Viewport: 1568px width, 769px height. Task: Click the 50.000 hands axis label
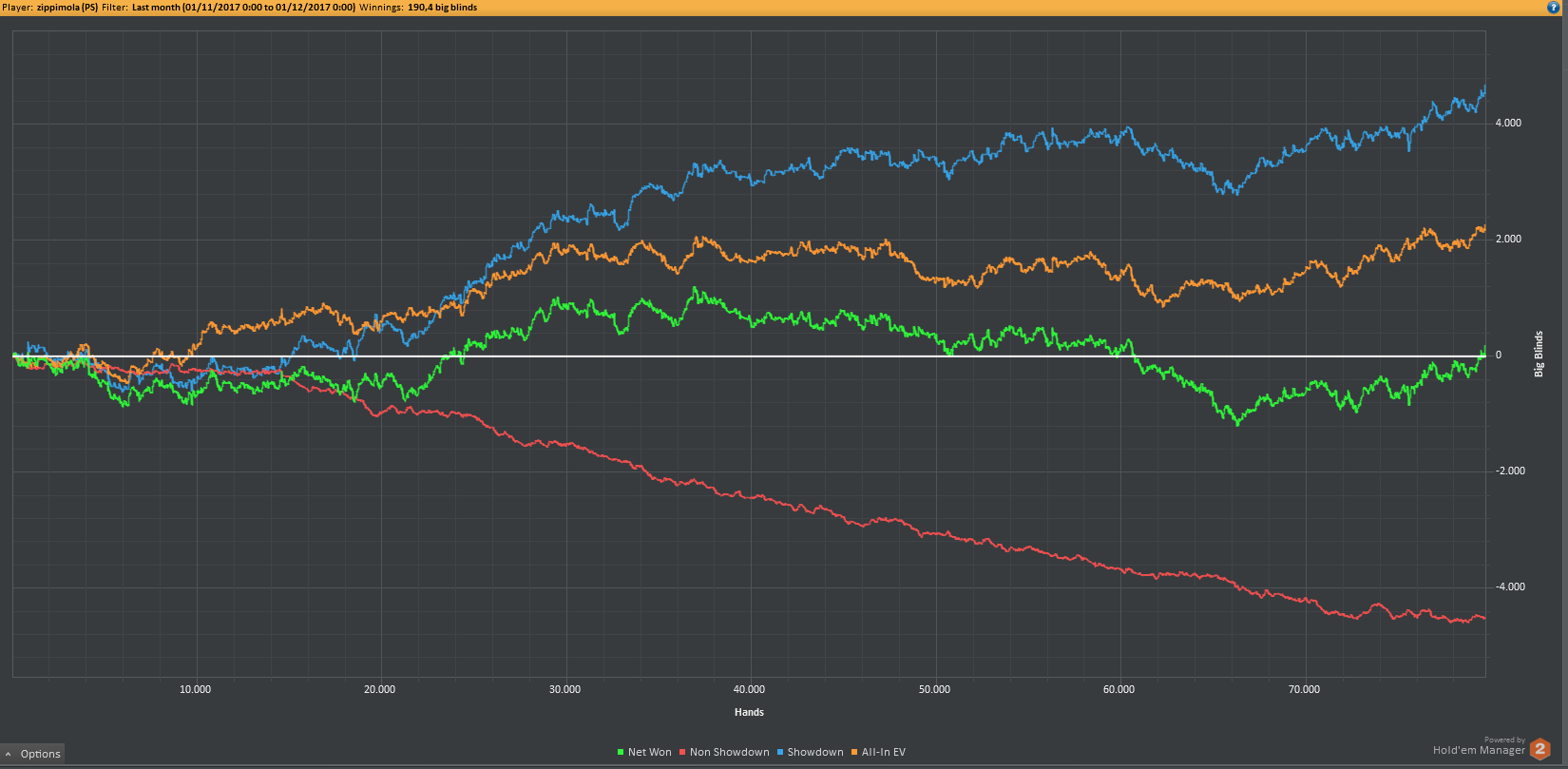click(x=934, y=689)
